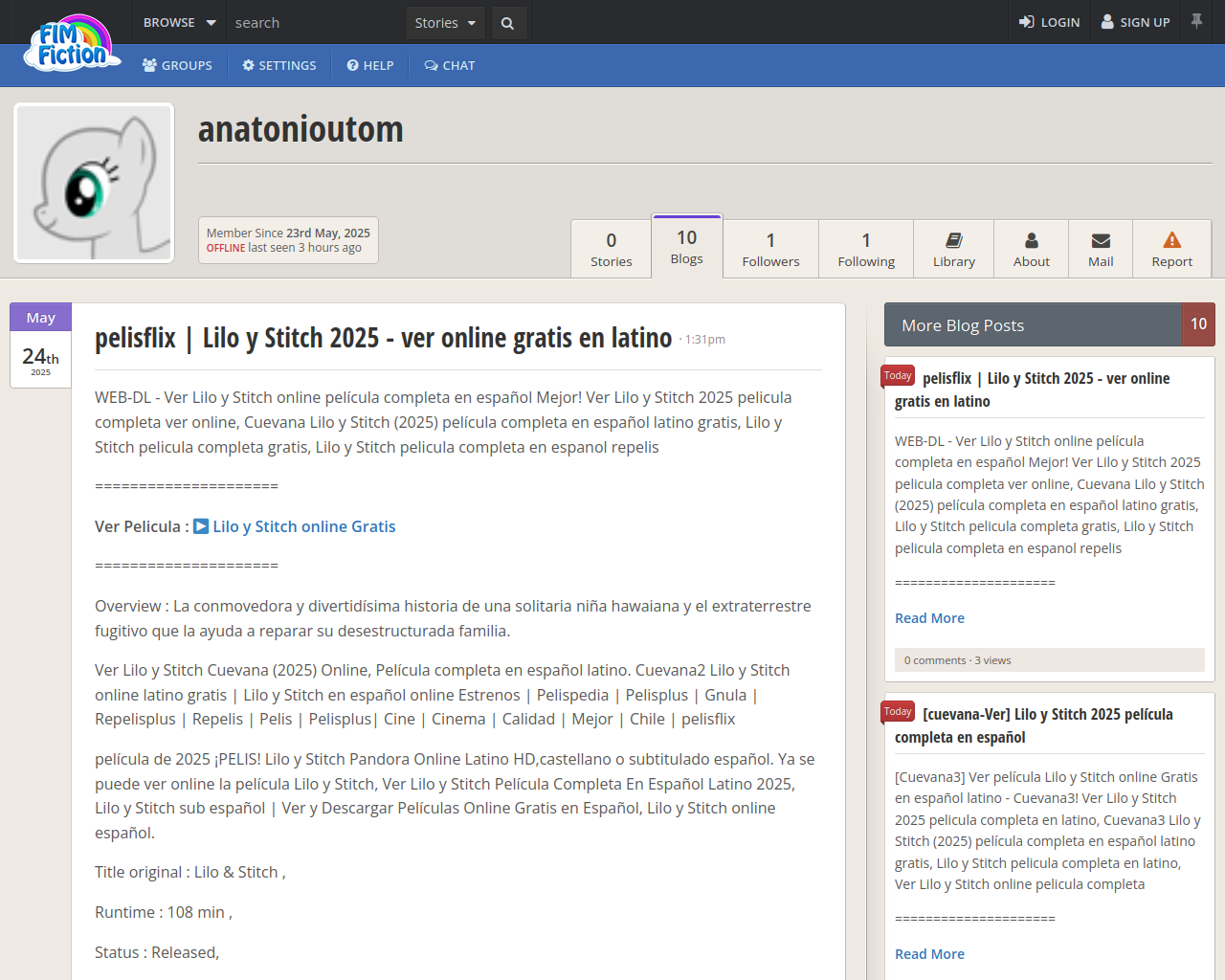
Task: Switch to the Stories tab
Action: pyautogui.click(x=612, y=249)
